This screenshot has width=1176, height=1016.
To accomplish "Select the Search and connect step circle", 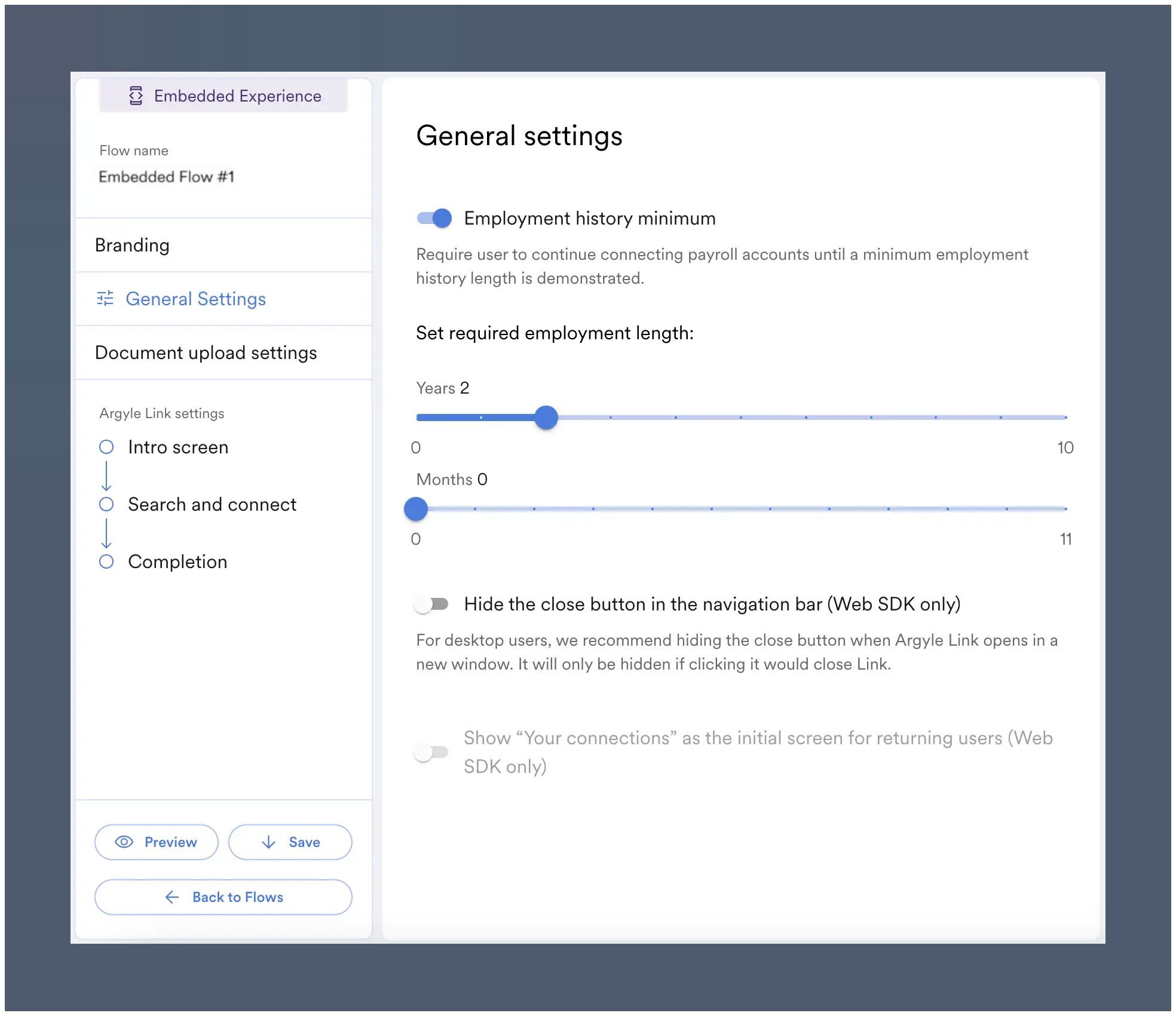I will (107, 504).
